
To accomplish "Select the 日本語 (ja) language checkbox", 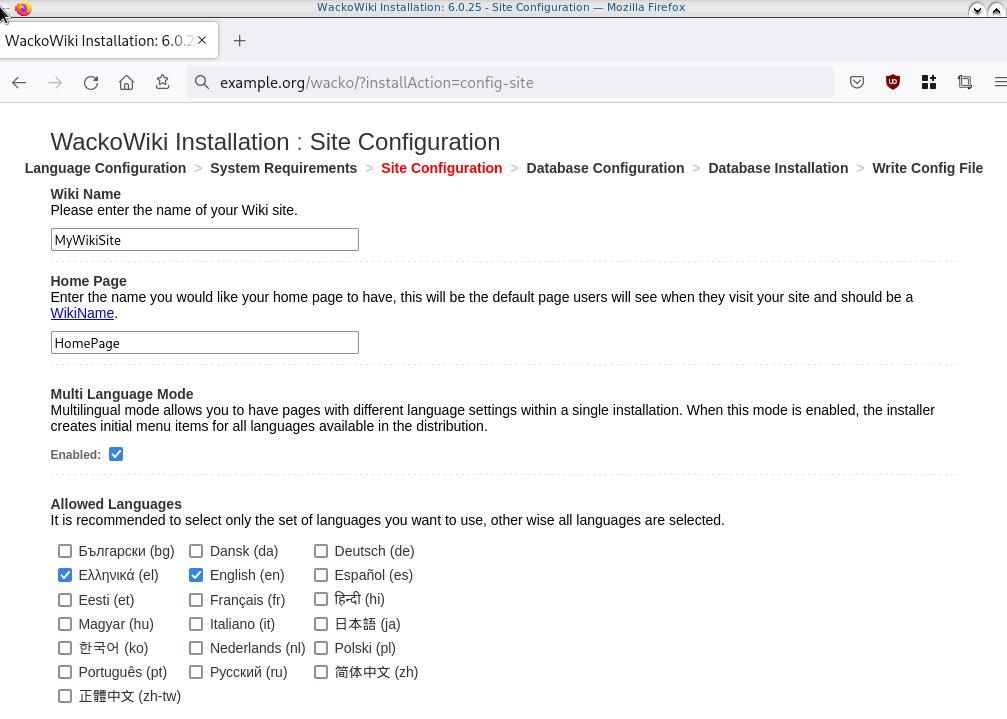I will click(321, 624).
